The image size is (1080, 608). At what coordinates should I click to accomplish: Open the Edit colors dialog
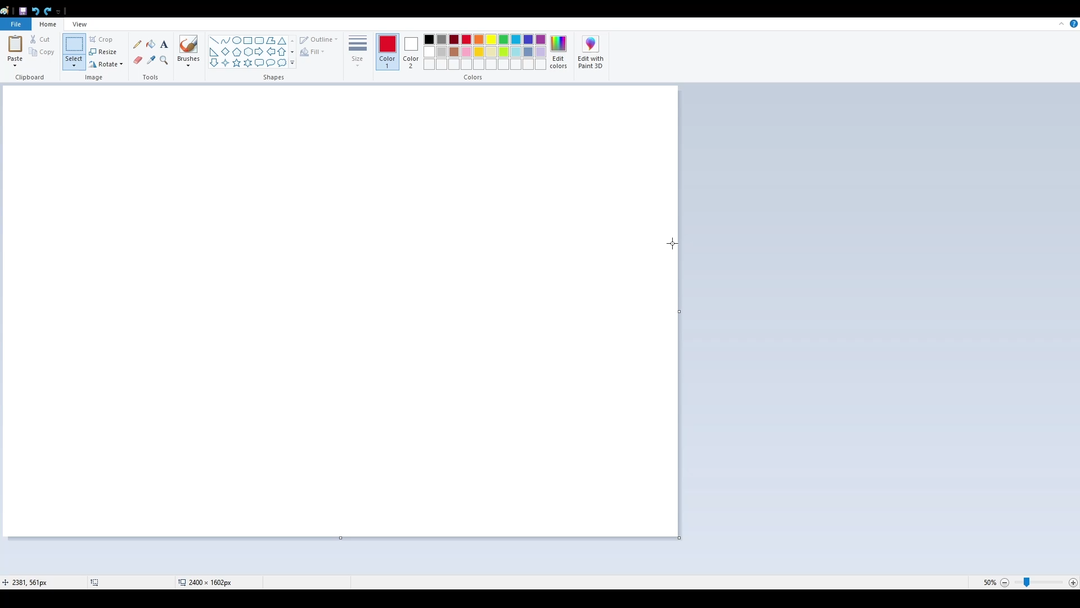[x=558, y=52]
